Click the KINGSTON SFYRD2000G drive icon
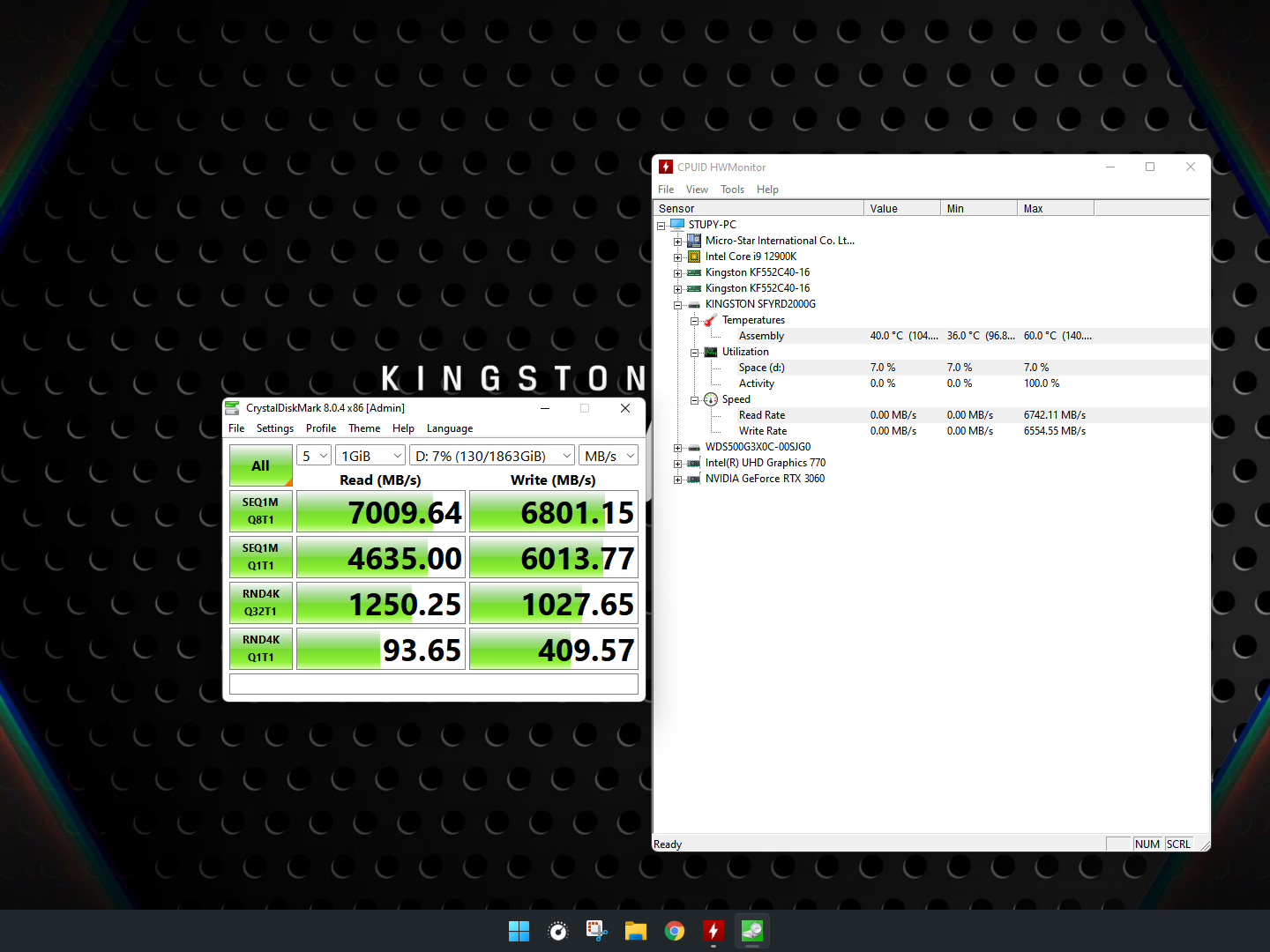Screen dimensions: 1270x952 point(694,305)
